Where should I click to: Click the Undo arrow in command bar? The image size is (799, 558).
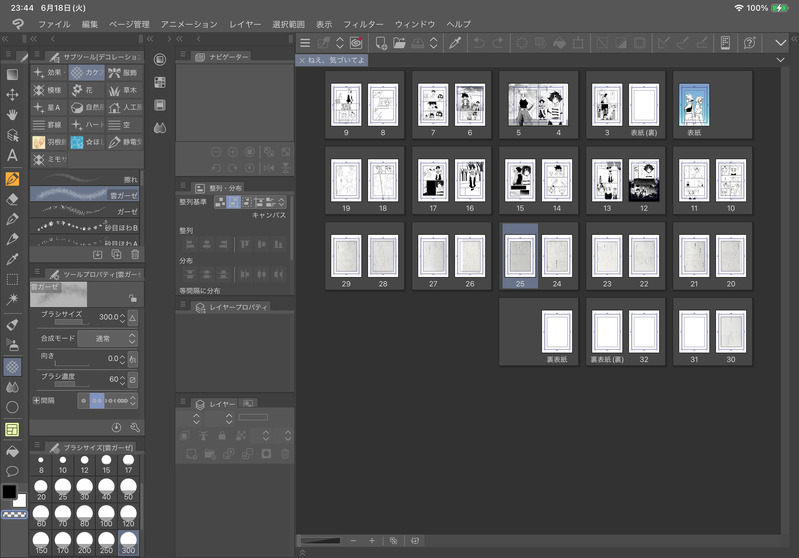(x=478, y=43)
